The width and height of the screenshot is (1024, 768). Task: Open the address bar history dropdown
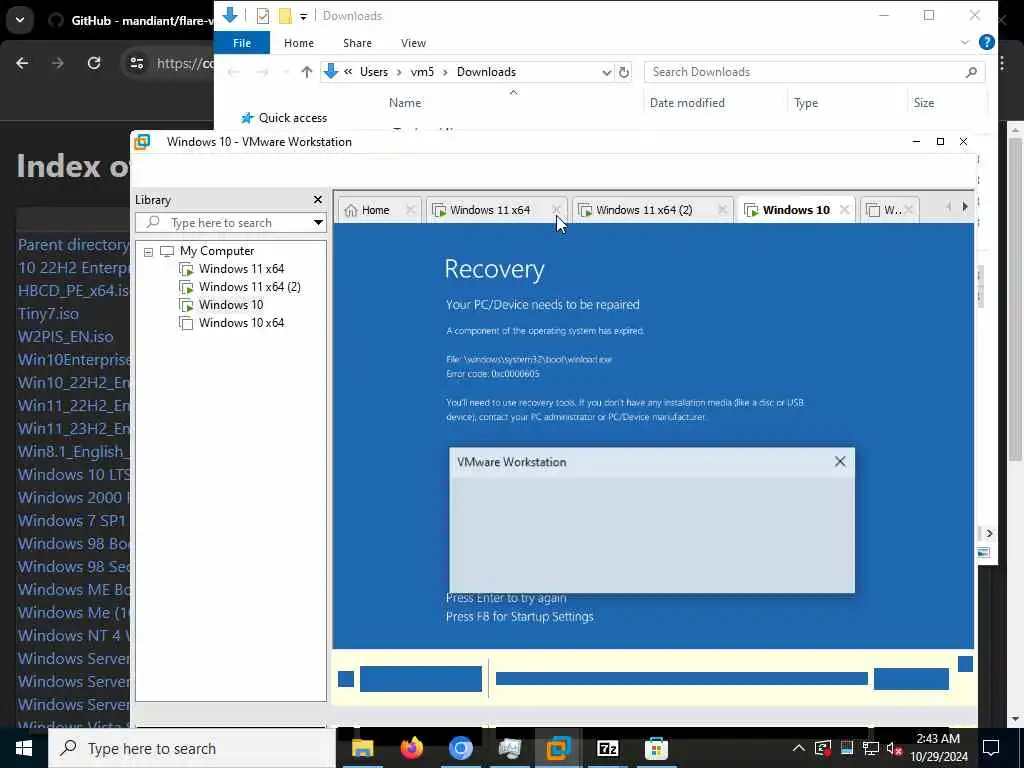pos(606,72)
